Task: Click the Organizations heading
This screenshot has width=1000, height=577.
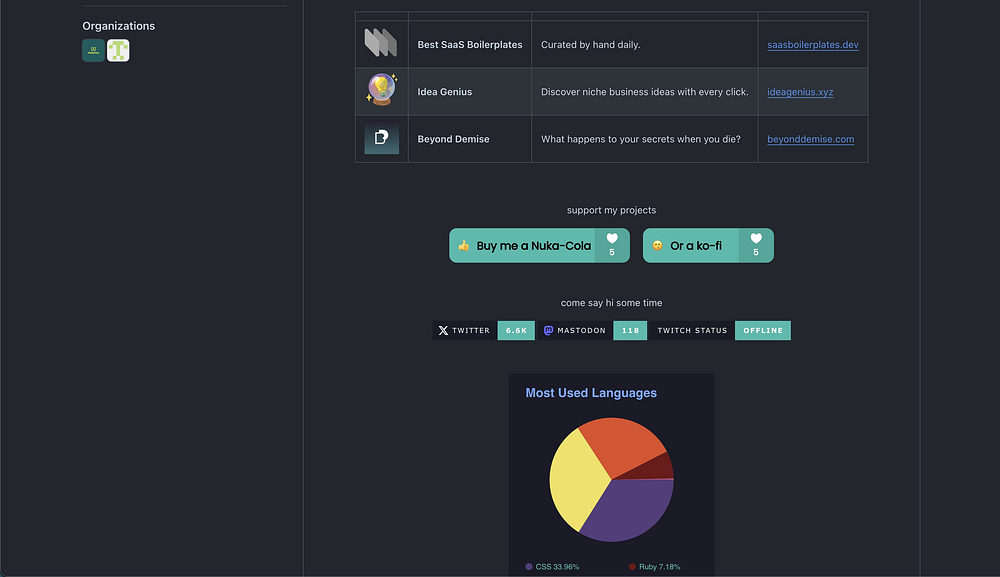Action: tap(119, 26)
